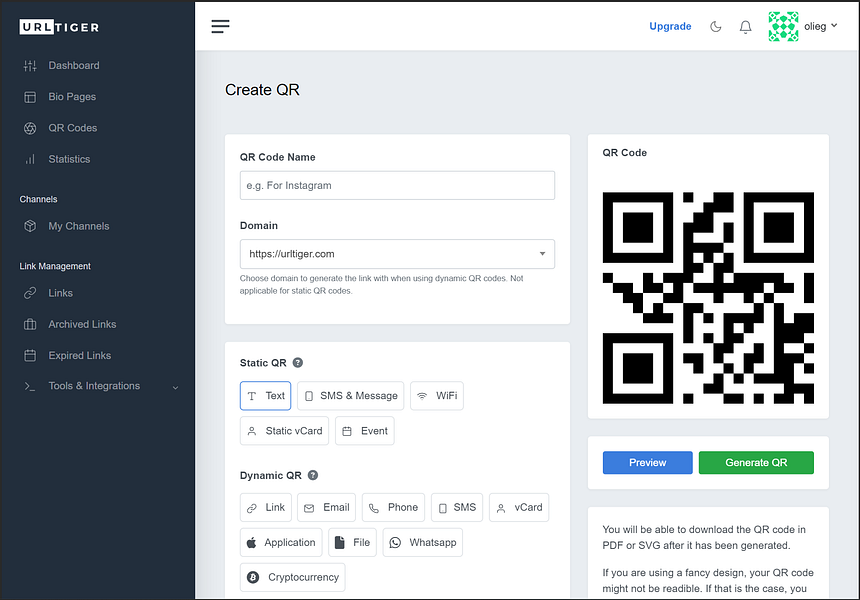Open Archived Links

click(82, 324)
